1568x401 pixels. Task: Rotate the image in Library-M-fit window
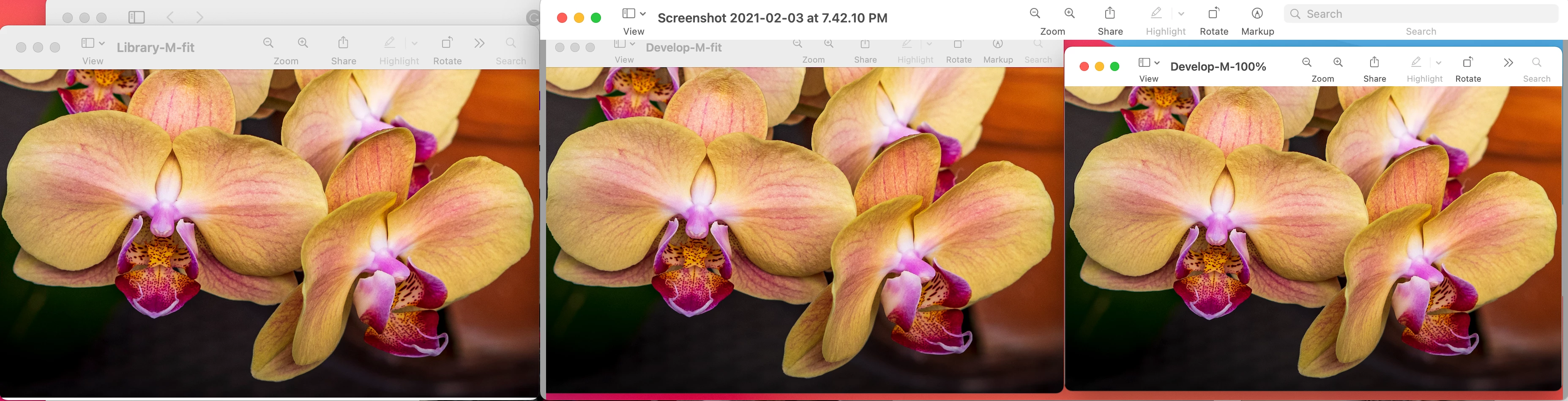click(447, 43)
